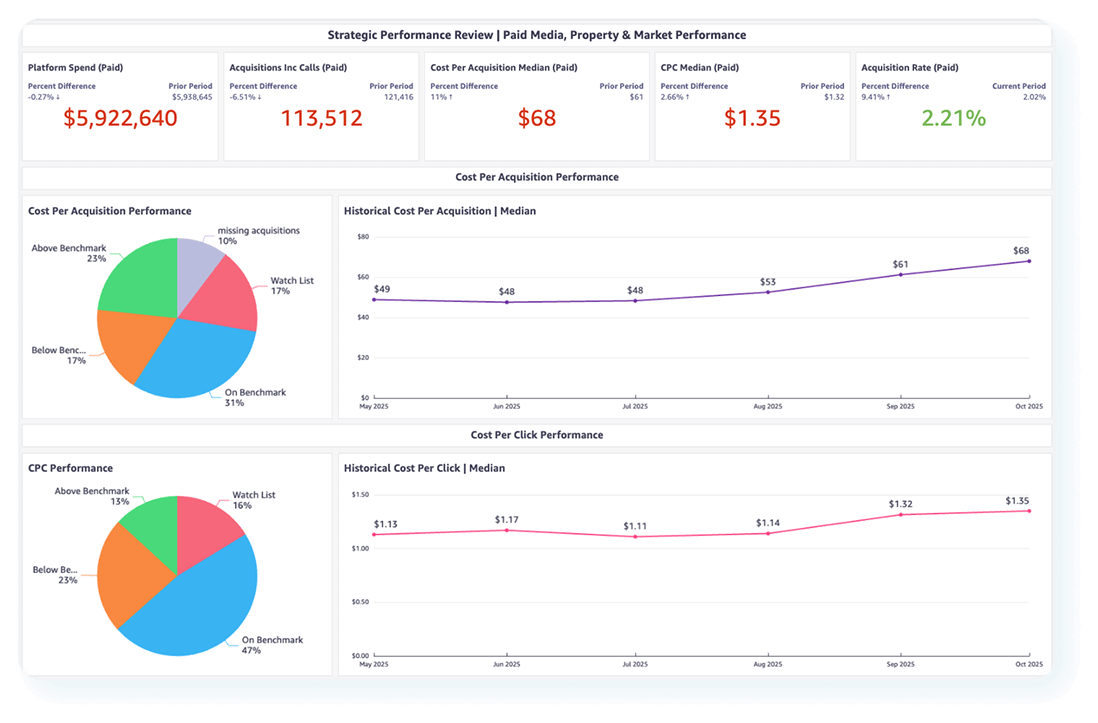Image resolution: width=1098 pixels, height=723 pixels.
Task: Select the Strategic Performance Review dashboard title
Action: tap(536, 35)
